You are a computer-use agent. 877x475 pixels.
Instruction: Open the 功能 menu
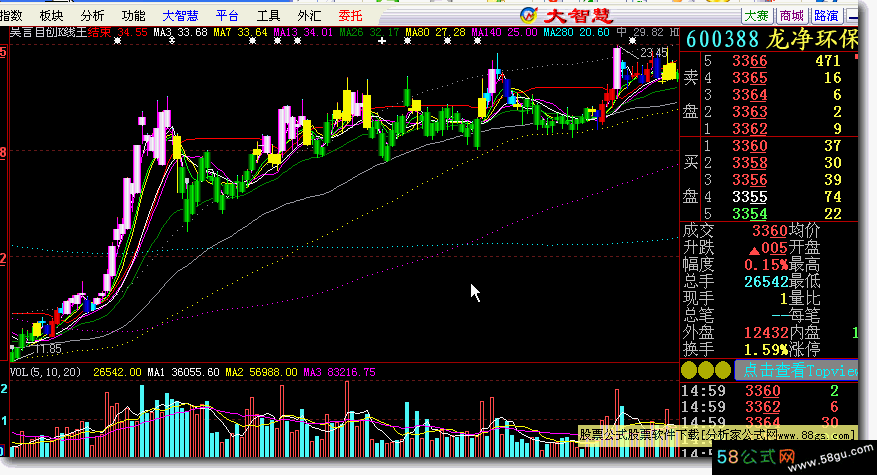(x=133, y=16)
